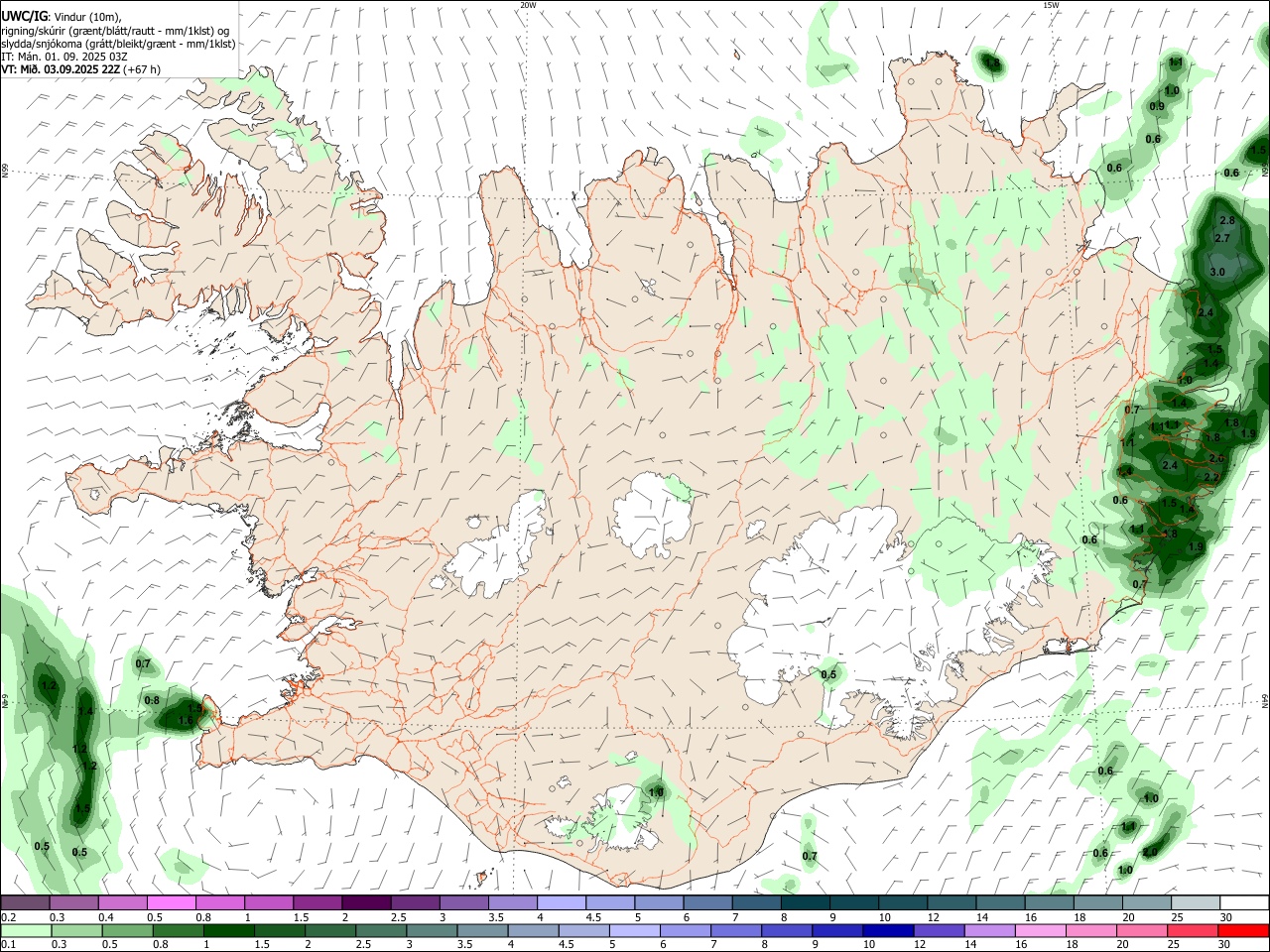
Task: Click the '20W' longitude label
Action: click(528, 5)
